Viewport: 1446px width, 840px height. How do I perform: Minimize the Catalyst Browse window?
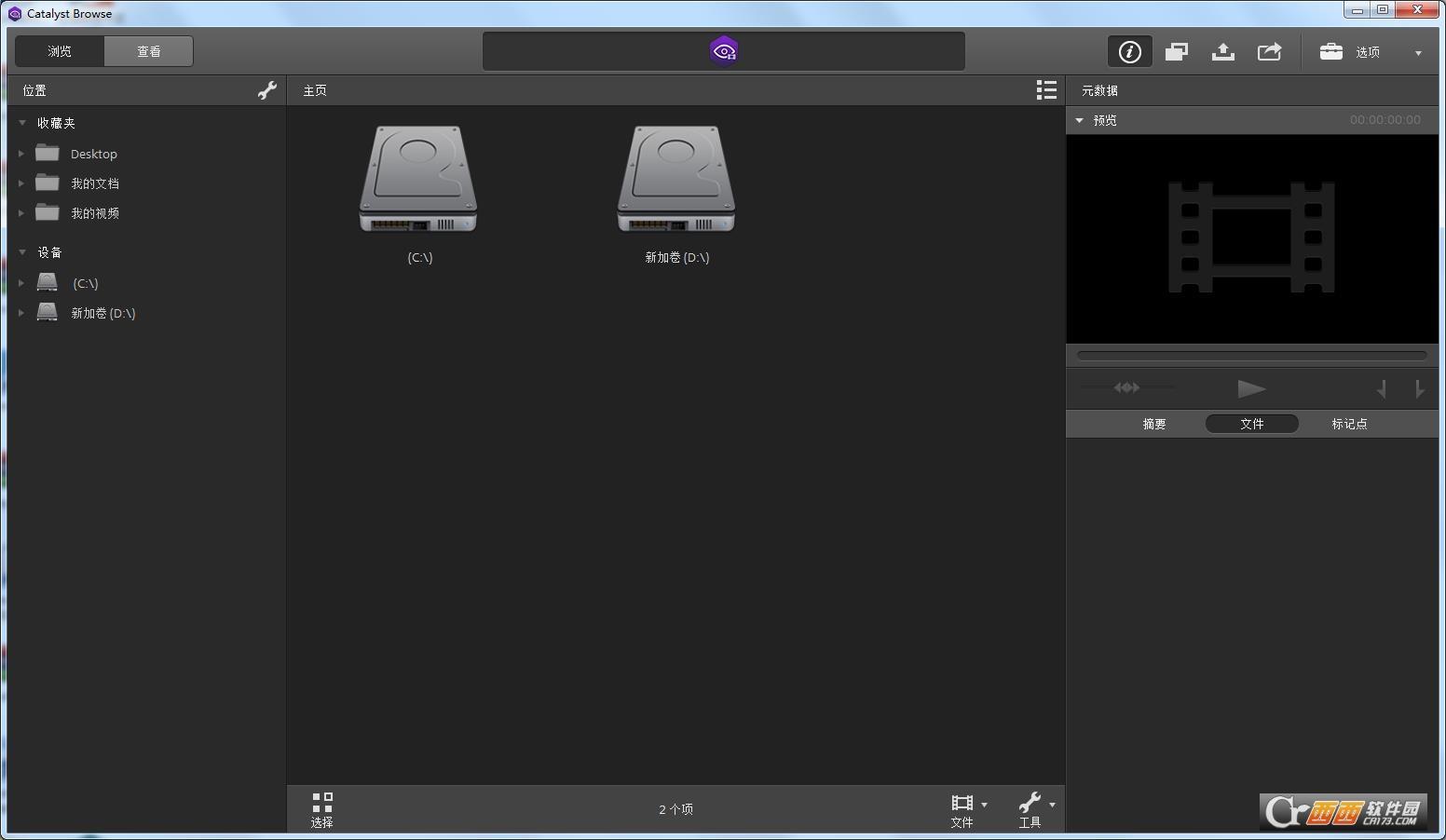coord(1357,10)
